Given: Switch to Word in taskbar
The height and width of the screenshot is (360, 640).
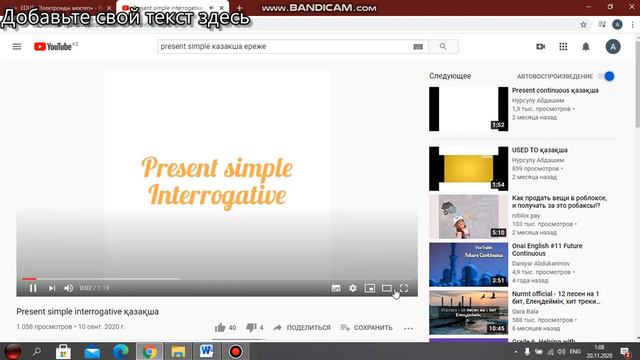Looking at the screenshot, I should click(207, 351).
